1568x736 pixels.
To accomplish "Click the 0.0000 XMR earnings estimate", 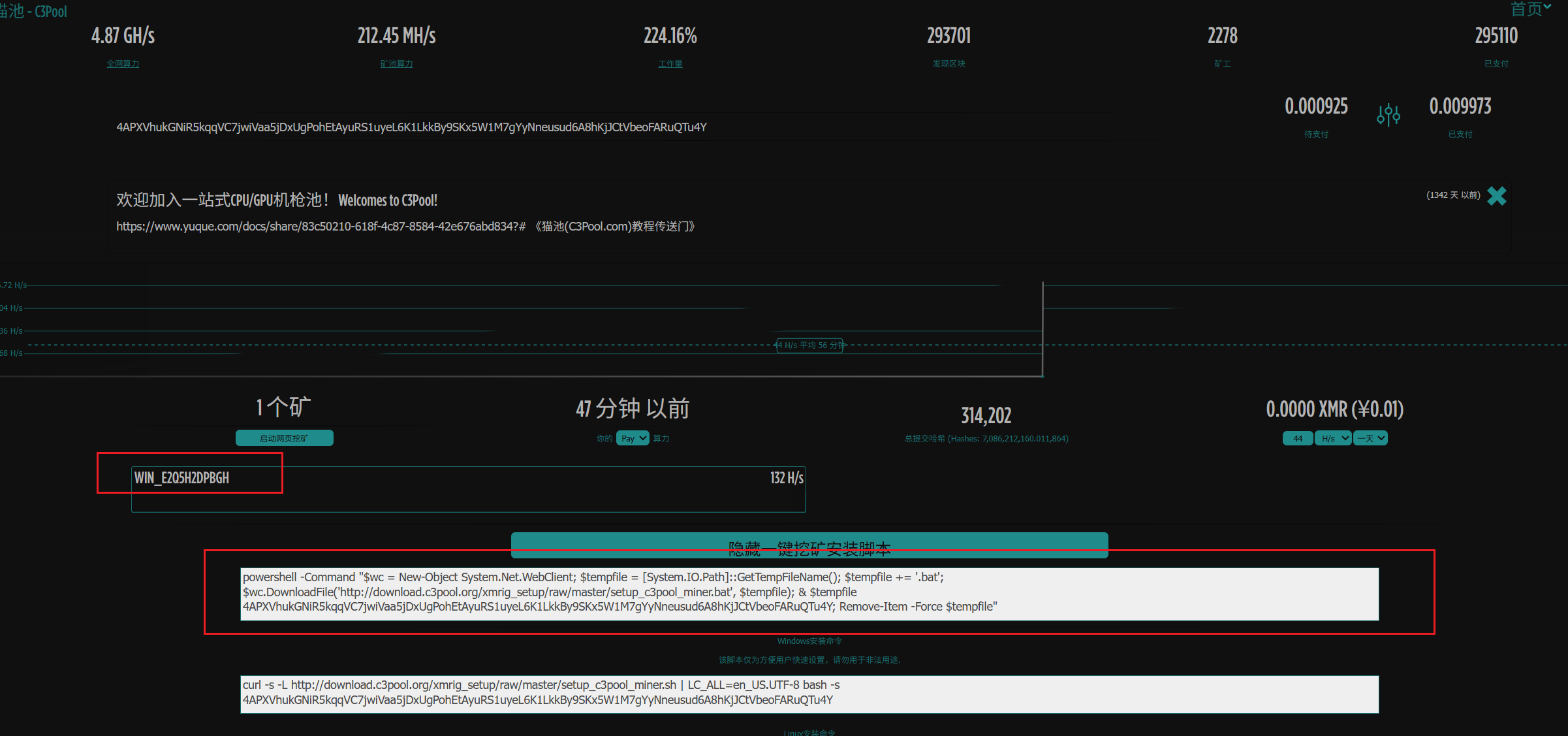I will (x=1335, y=409).
